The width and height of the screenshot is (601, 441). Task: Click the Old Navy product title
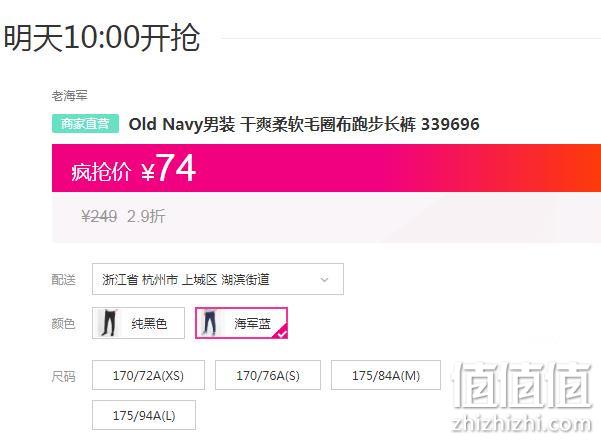click(x=304, y=124)
